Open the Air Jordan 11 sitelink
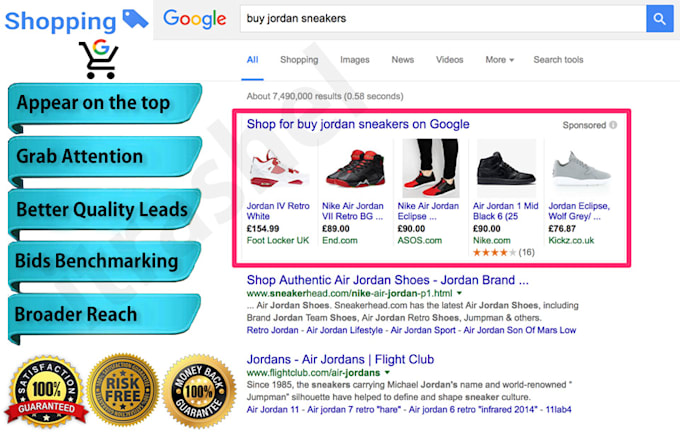Viewport: 680px width, 432px height. coord(272,409)
